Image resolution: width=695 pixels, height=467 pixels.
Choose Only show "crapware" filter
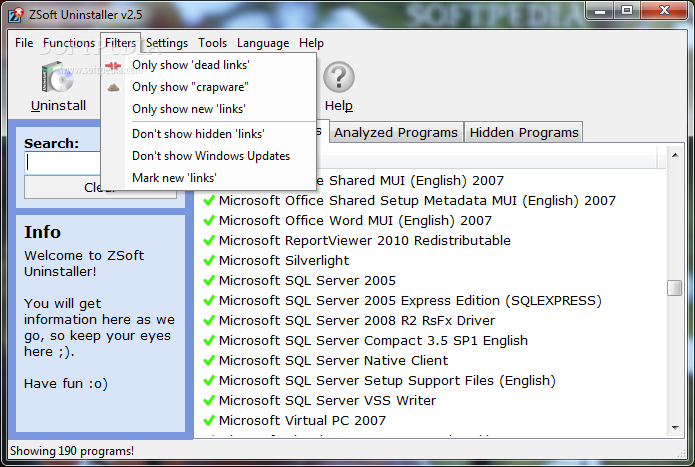[208, 87]
